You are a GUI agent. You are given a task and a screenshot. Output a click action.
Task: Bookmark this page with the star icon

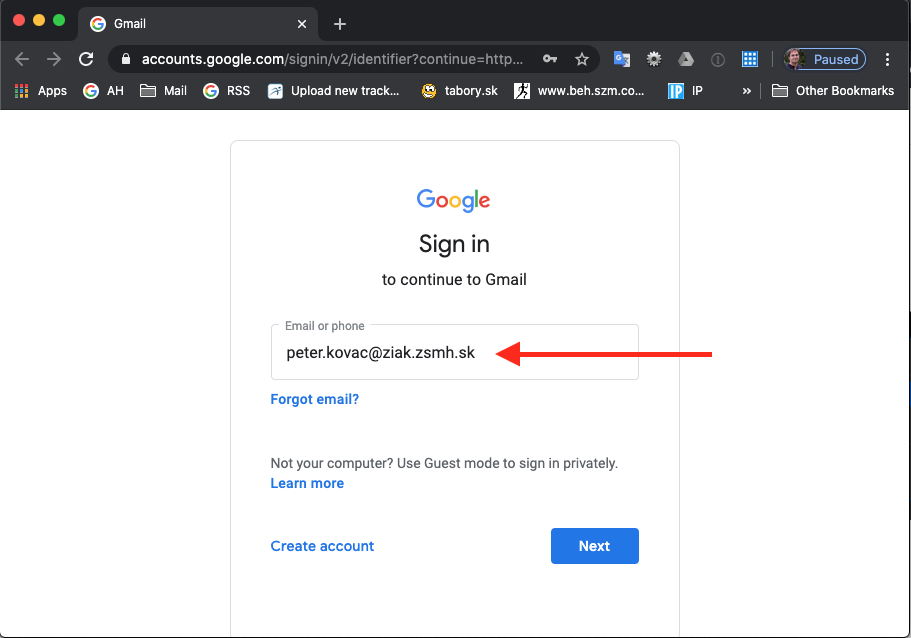(x=582, y=59)
